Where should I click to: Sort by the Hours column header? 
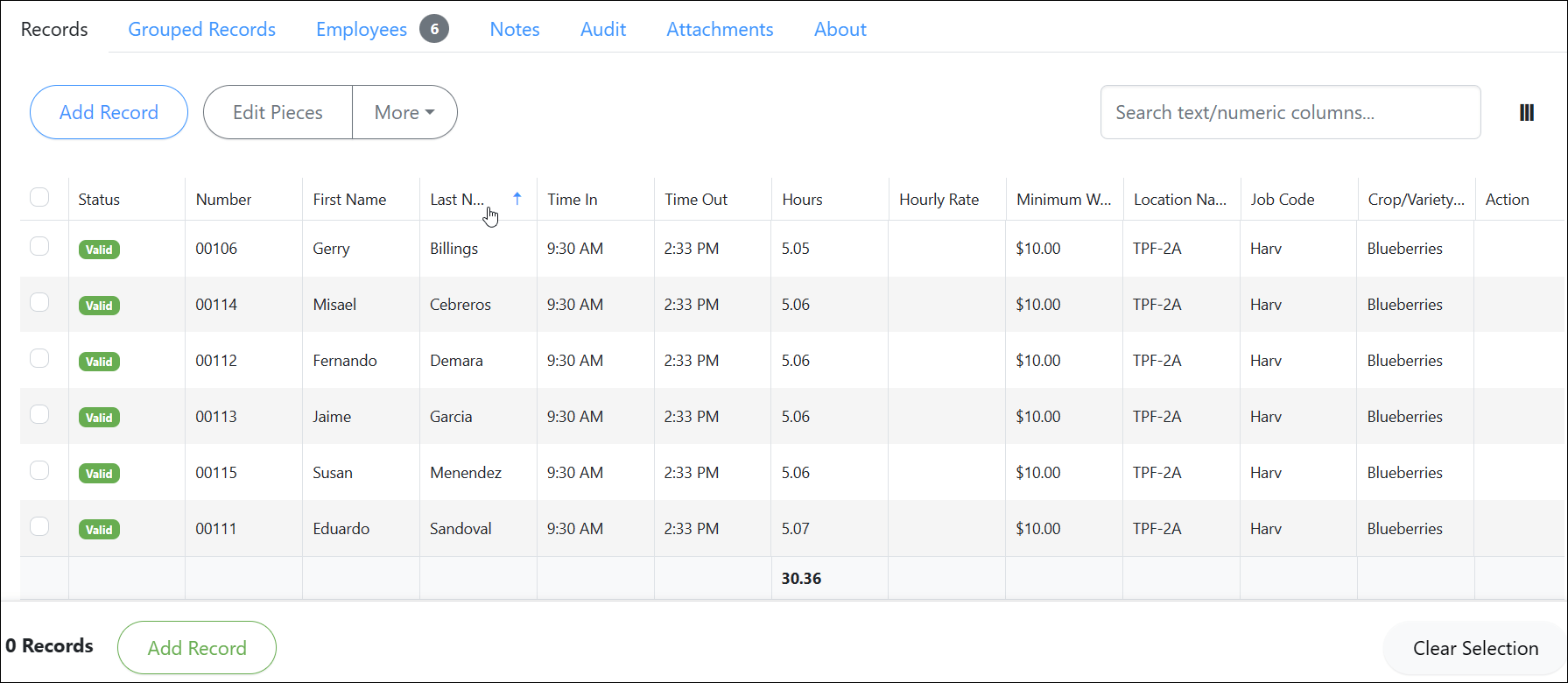[802, 200]
